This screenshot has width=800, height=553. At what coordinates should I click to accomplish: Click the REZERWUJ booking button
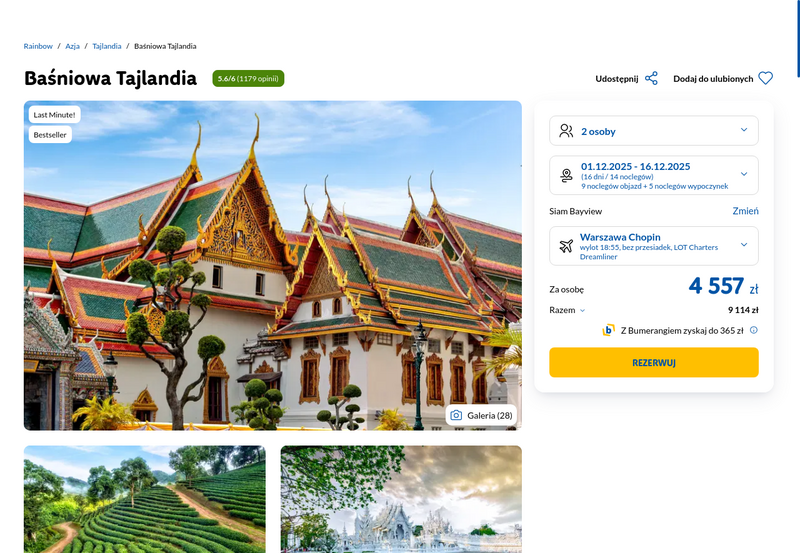pyautogui.click(x=654, y=363)
